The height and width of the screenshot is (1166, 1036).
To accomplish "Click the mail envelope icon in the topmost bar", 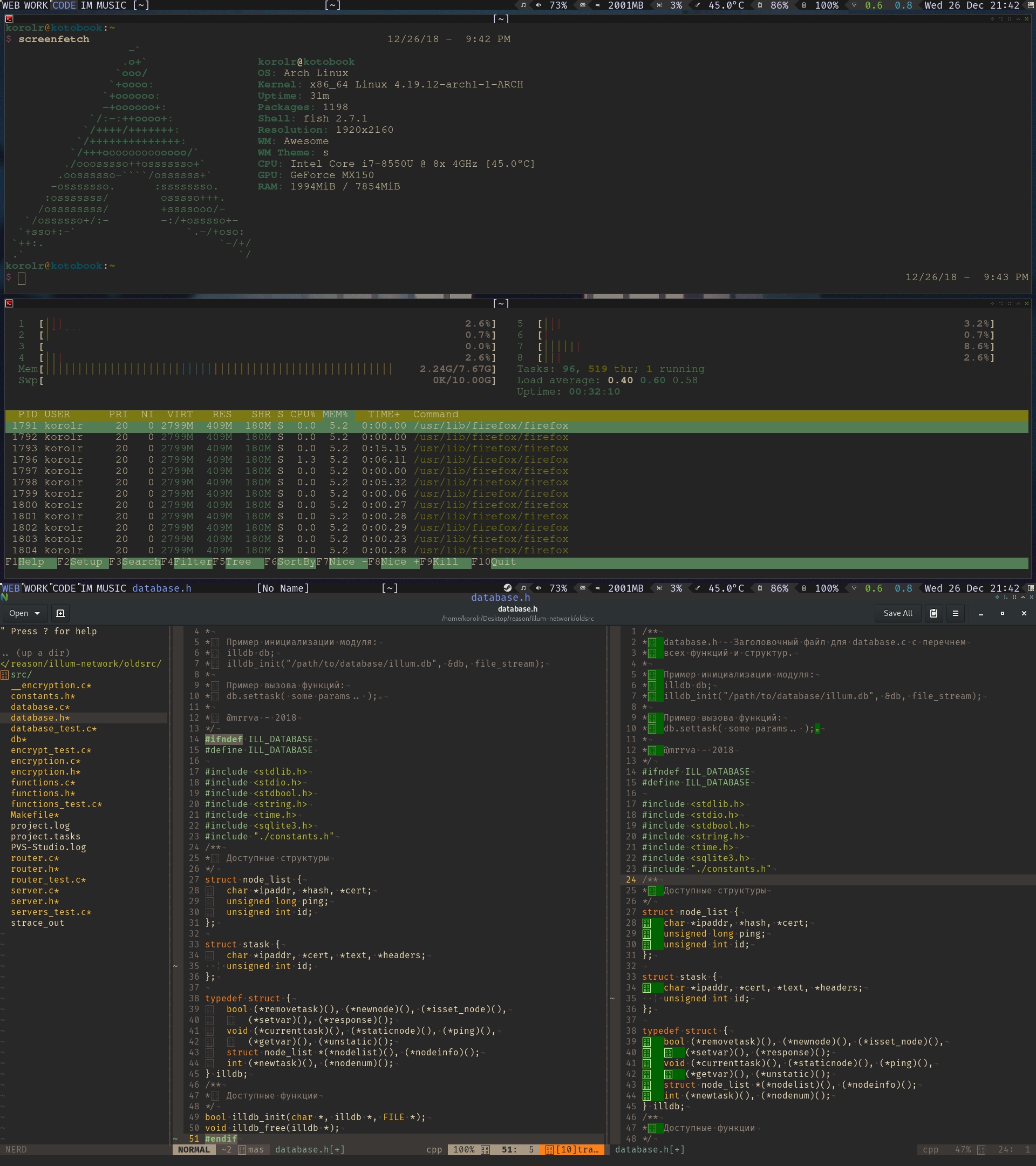I will tap(582, 5).
